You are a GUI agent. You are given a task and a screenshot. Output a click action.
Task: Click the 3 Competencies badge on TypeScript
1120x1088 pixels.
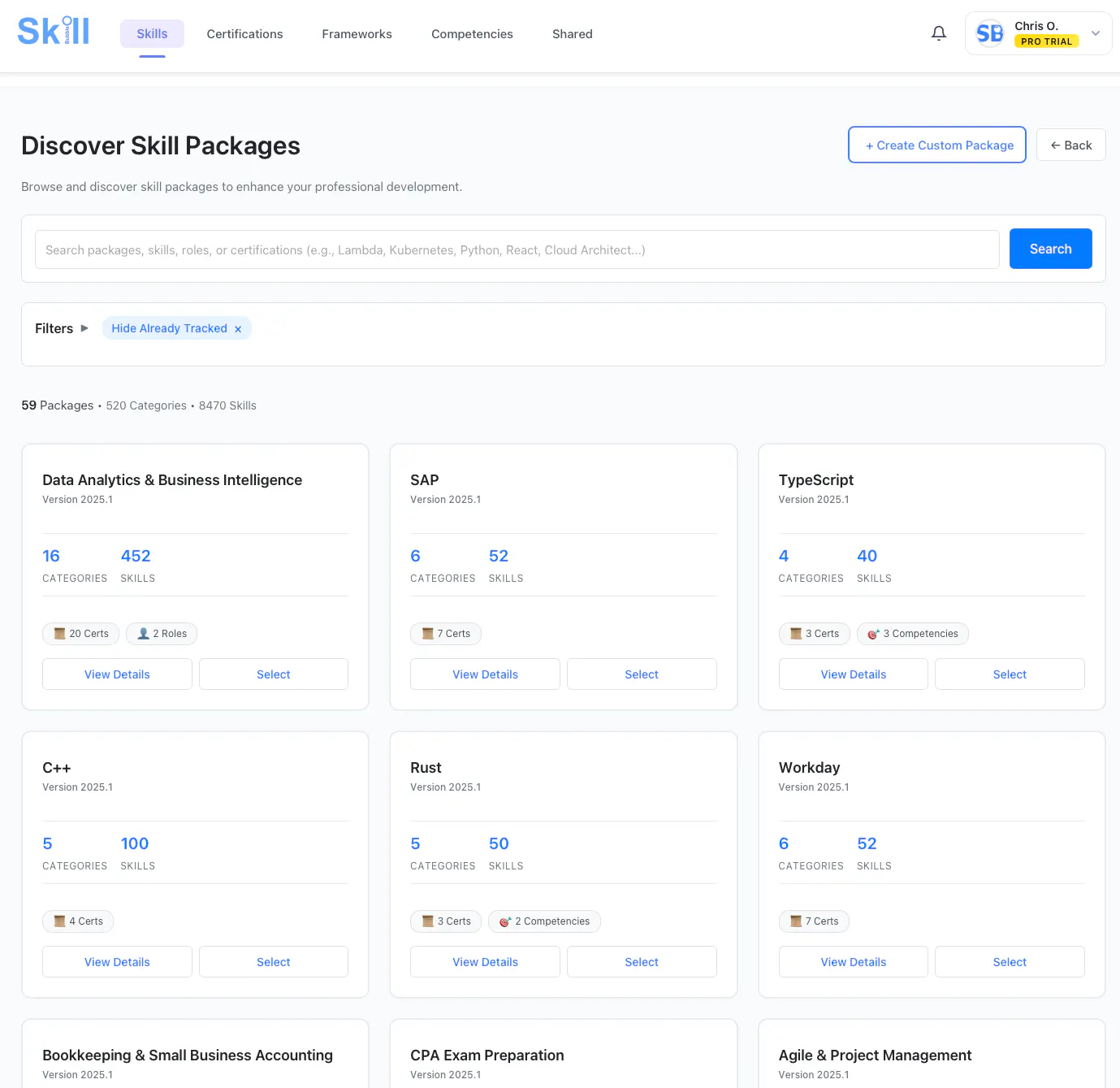point(913,634)
